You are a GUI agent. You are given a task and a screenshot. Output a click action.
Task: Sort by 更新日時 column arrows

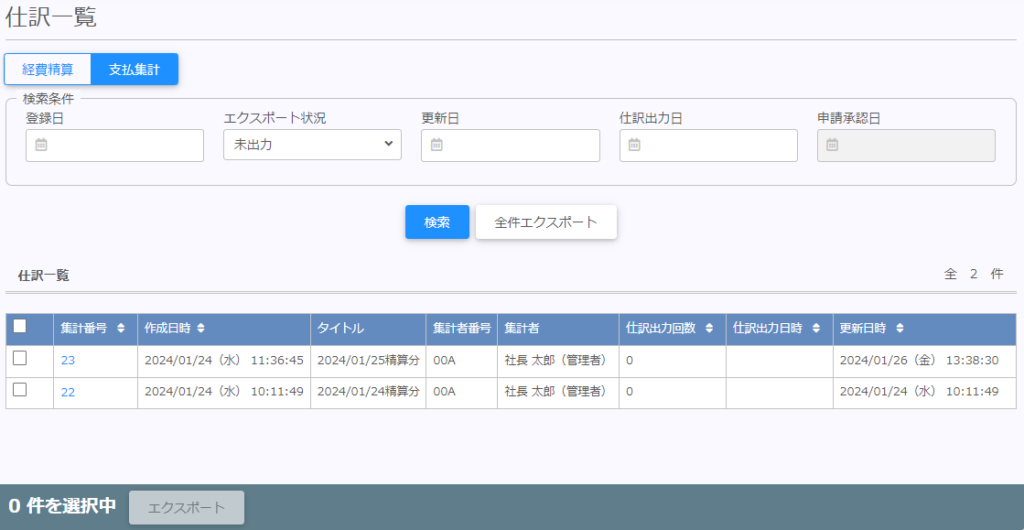(900, 328)
